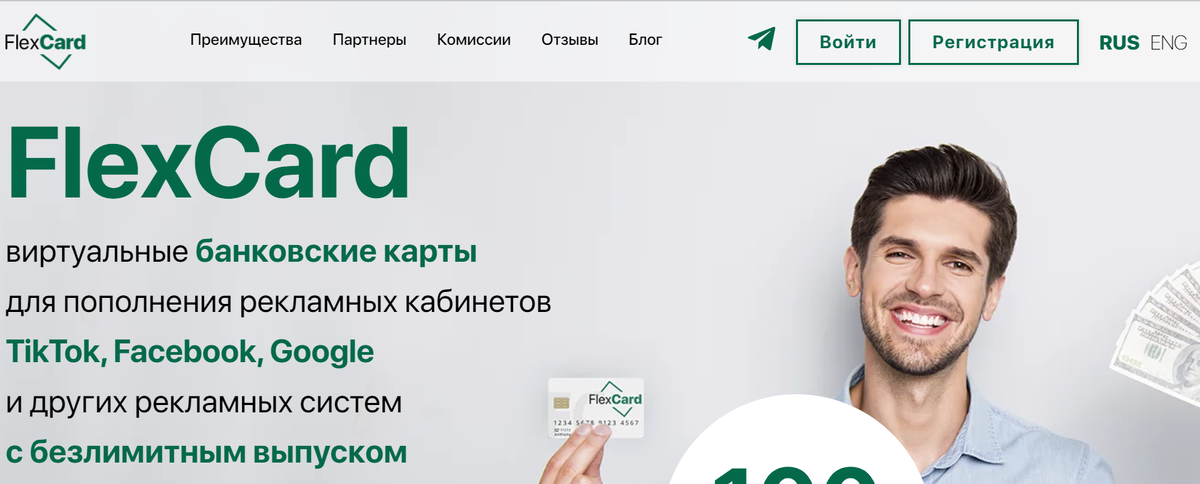Open the Telegram paper plane icon
The width and height of the screenshot is (1200, 484).
(x=761, y=39)
